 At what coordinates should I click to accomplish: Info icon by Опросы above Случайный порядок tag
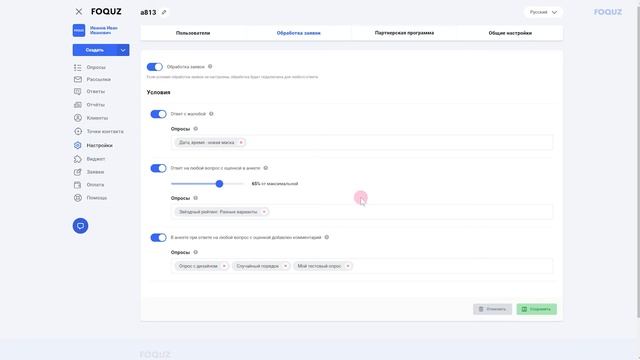(196, 252)
